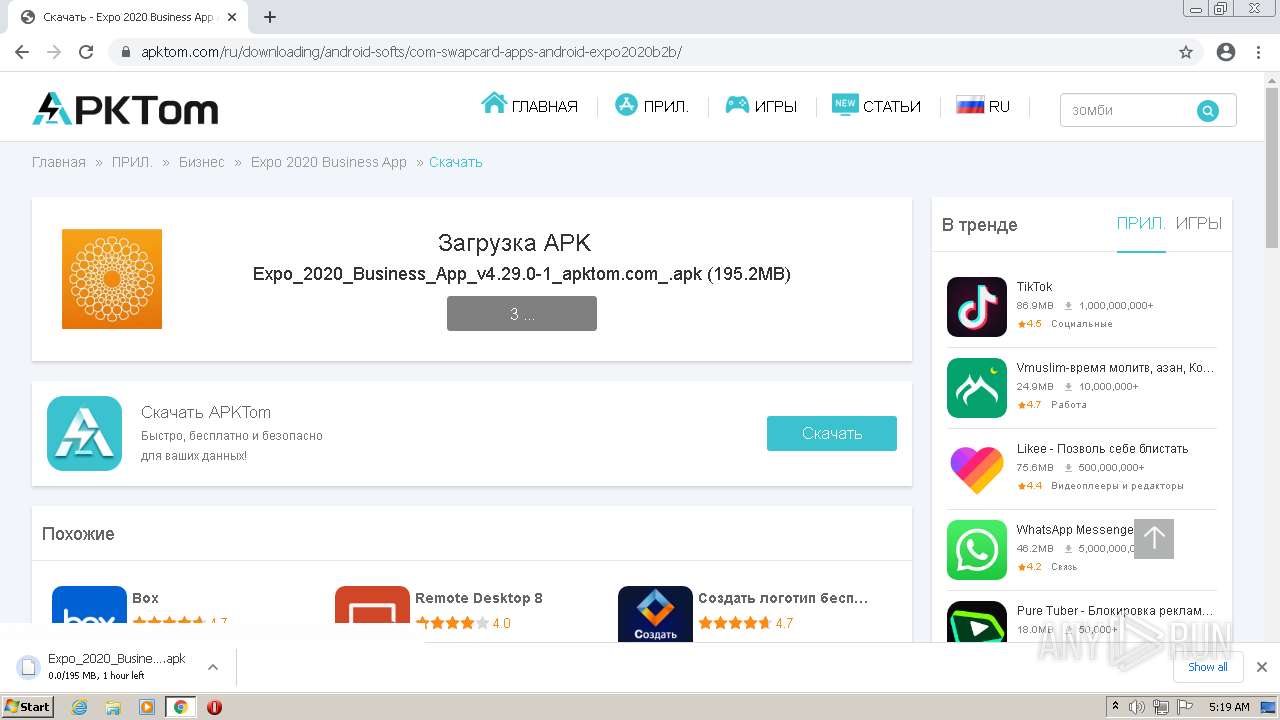This screenshot has width=1280, height=720.
Task: Open the RU language selector
Action: click(999, 106)
